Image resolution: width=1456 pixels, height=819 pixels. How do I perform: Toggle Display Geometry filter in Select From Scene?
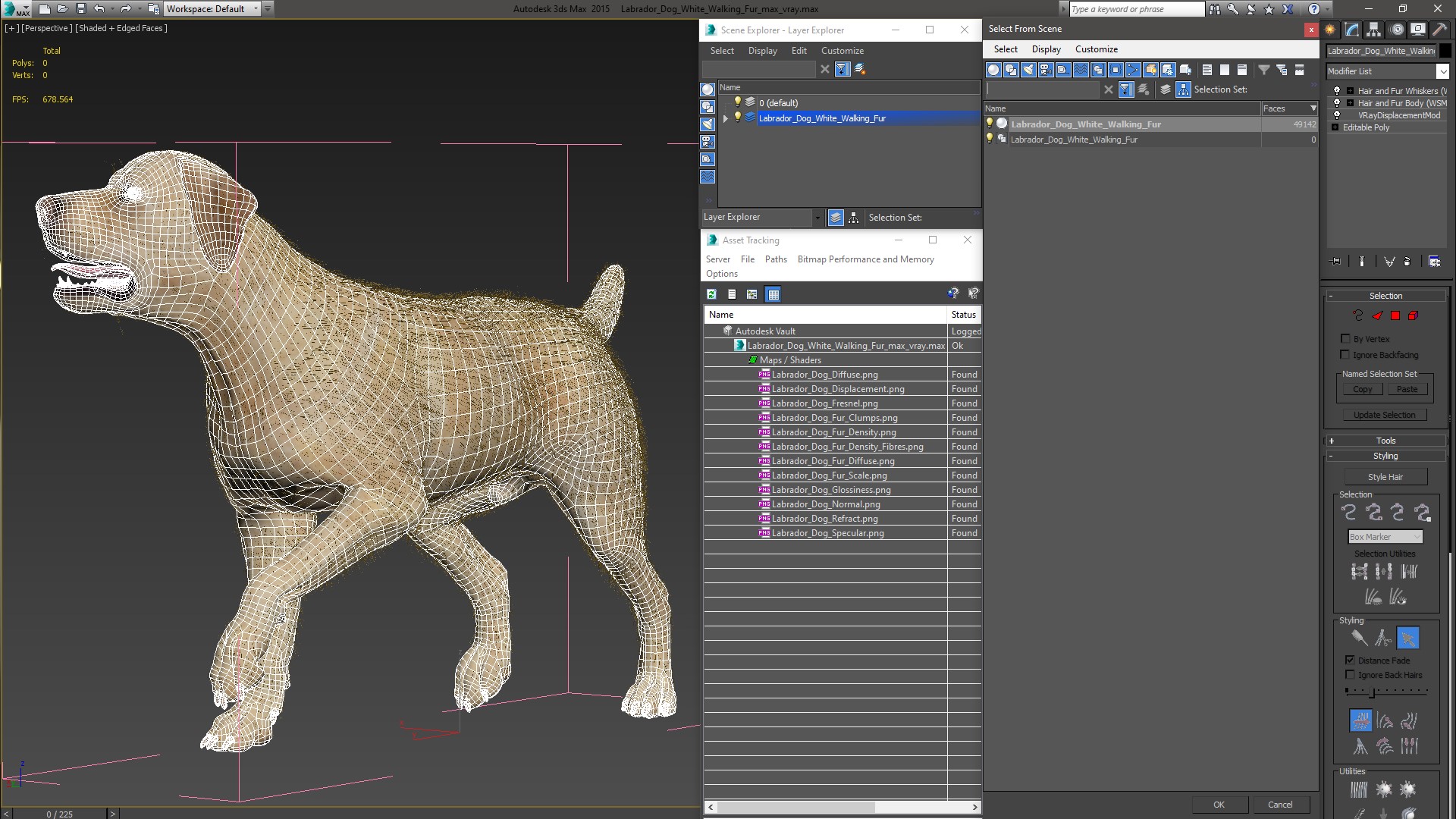[993, 70]
